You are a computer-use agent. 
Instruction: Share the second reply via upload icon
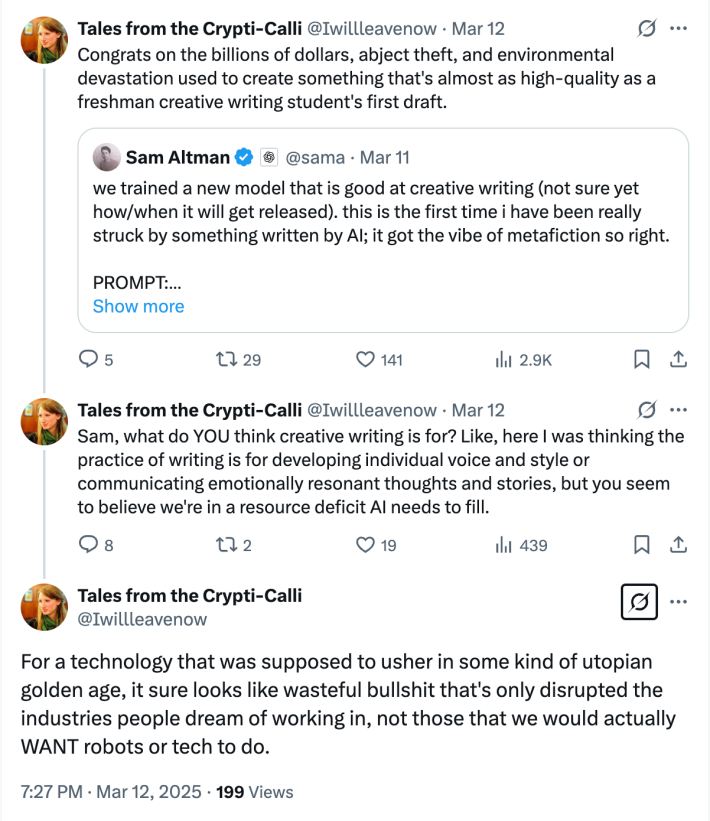tap(678, 544)
